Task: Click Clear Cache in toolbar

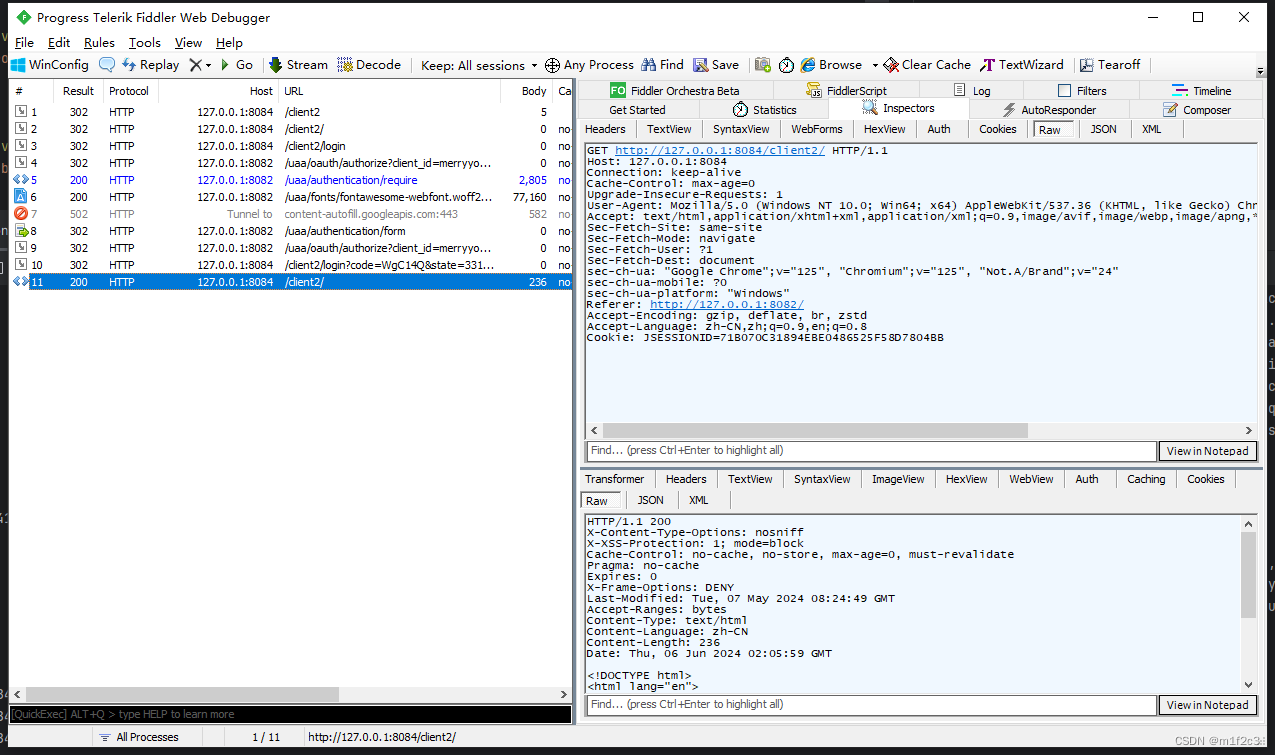Action: (927, 65)
